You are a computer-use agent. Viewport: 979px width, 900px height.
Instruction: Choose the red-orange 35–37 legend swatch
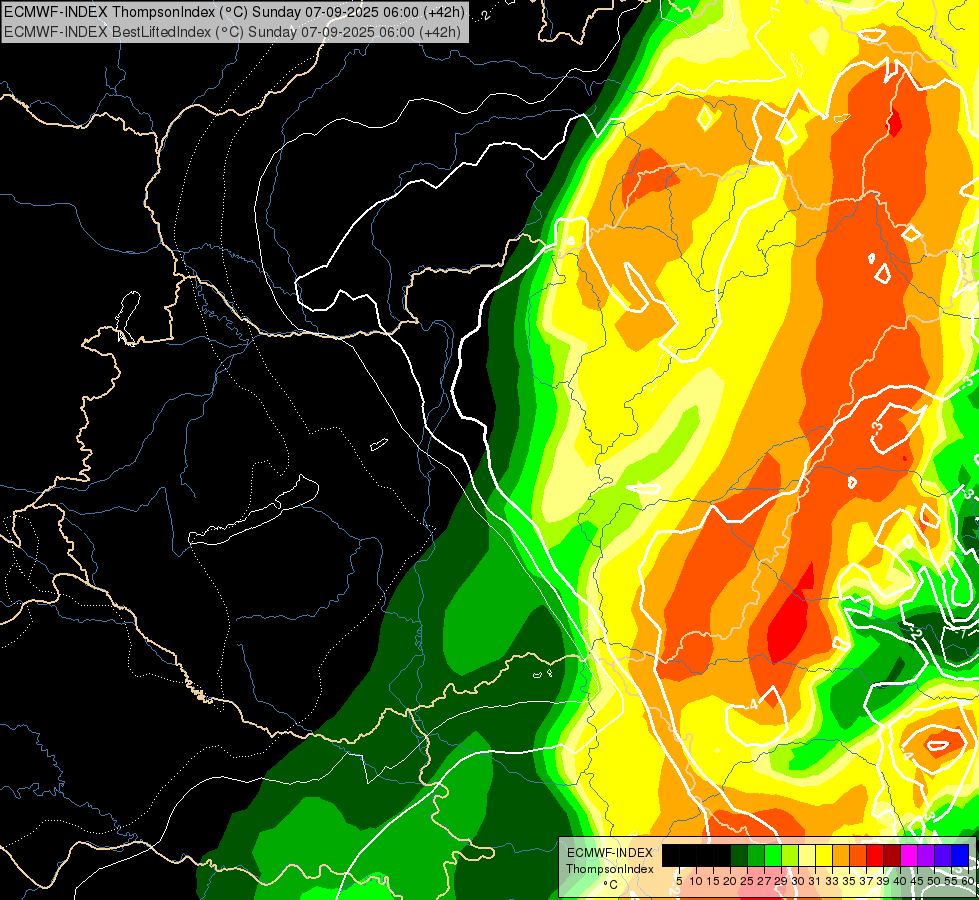(x=858, y=855)
